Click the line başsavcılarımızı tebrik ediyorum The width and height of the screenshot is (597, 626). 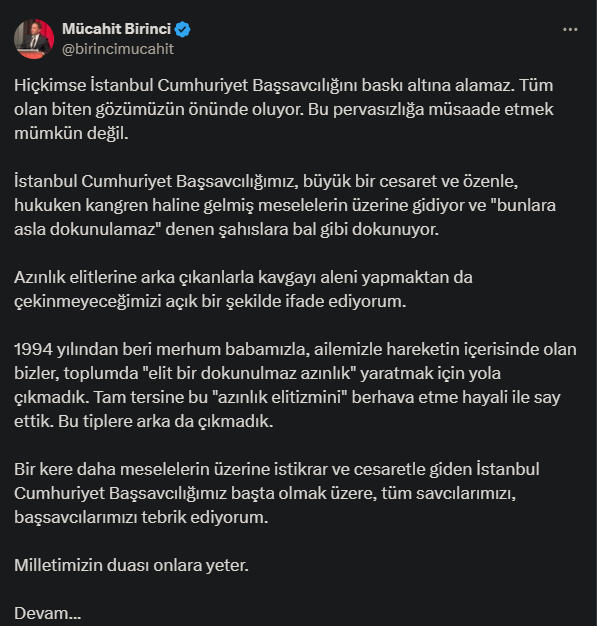point(141,517)
